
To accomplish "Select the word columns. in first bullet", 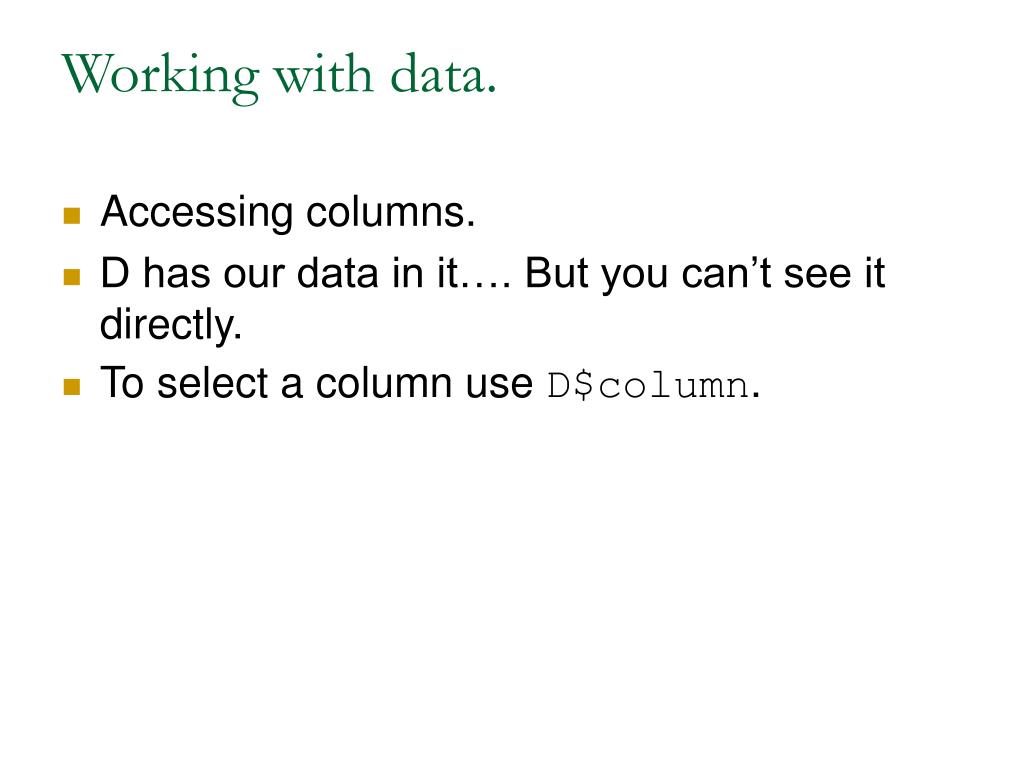I will pyautogui.click(x=391, y=213).
